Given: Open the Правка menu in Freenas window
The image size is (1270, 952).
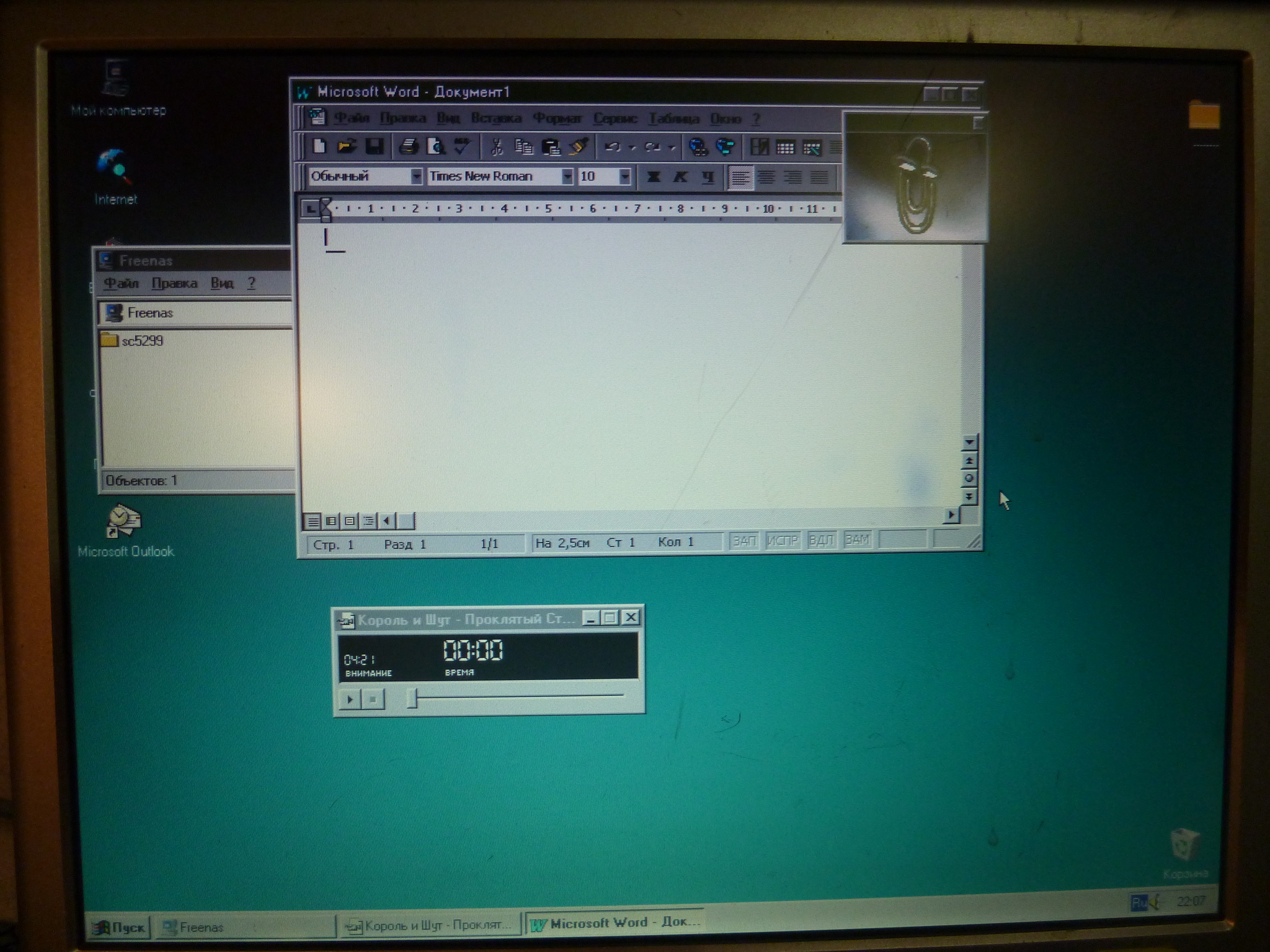Looking at the screenshot, I should (174, 283).
